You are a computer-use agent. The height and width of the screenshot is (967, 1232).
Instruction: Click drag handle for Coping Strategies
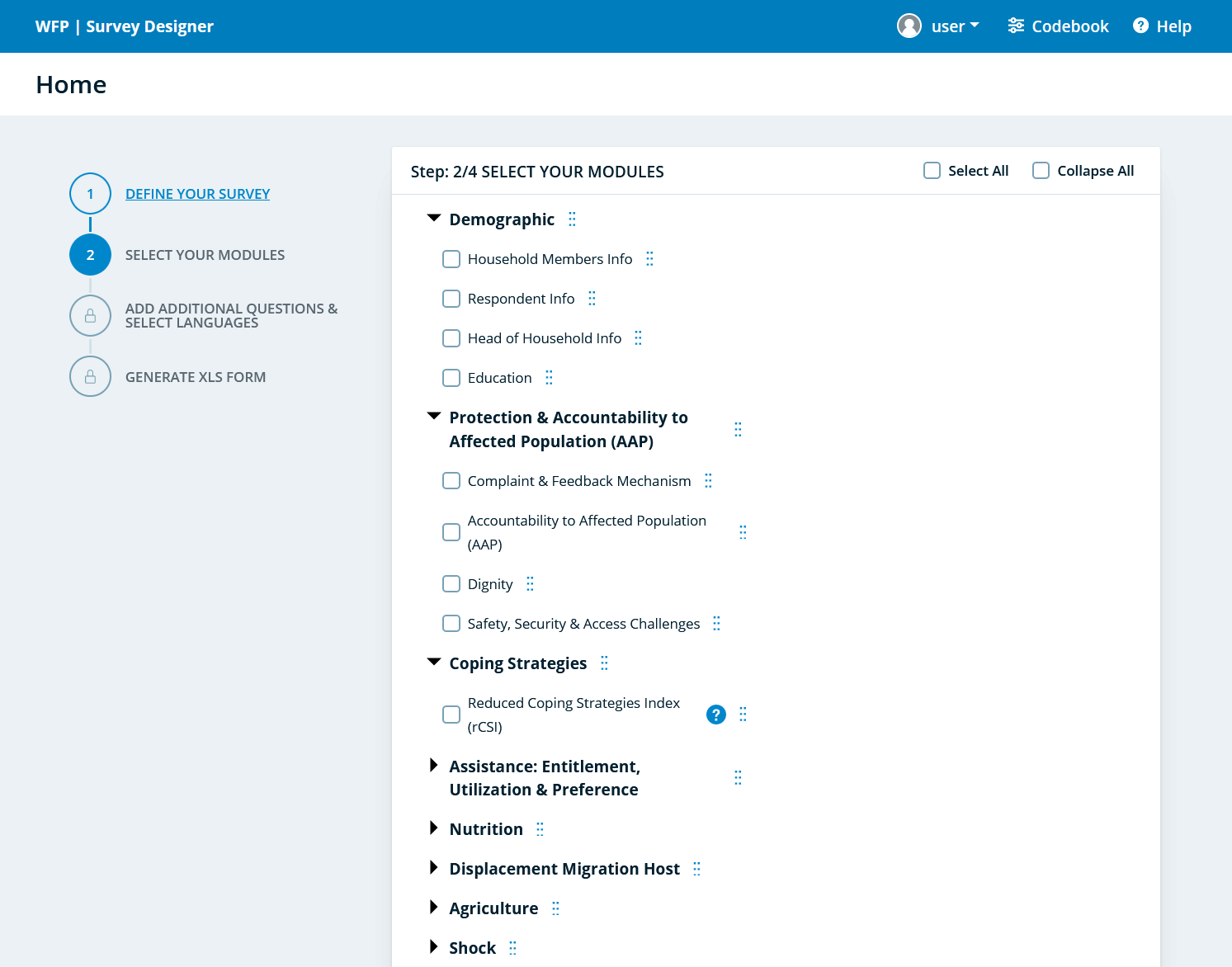(604, 663)
